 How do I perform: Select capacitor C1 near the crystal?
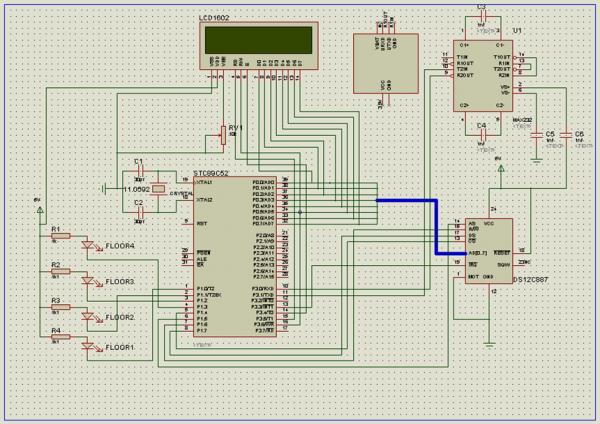(x=139, y=172)
